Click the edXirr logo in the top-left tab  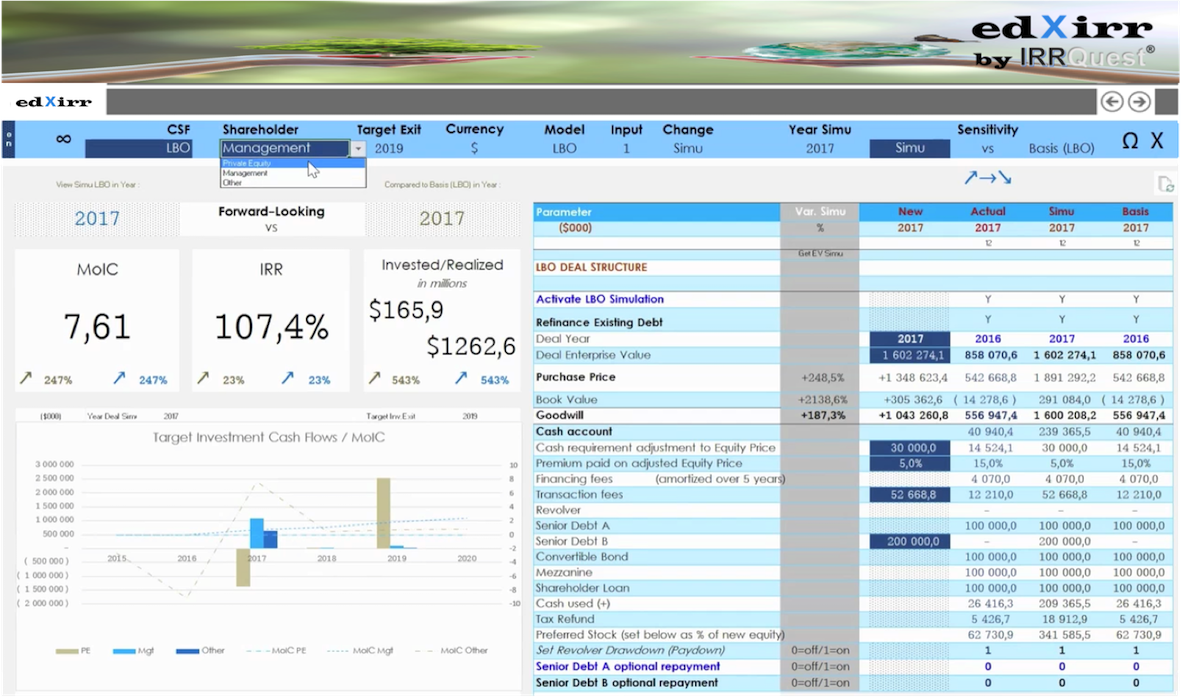point(54,102)
